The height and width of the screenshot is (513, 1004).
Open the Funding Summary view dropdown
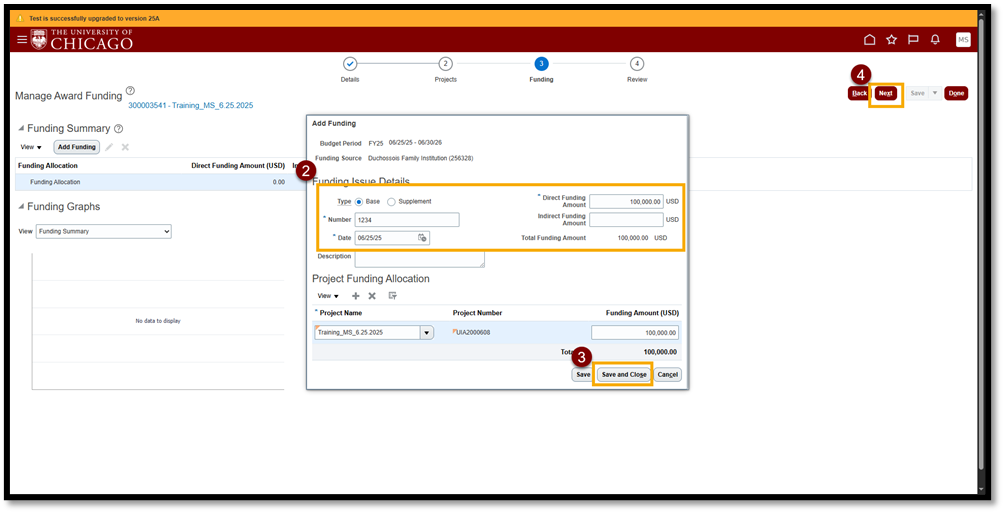[x=103, y=231]
